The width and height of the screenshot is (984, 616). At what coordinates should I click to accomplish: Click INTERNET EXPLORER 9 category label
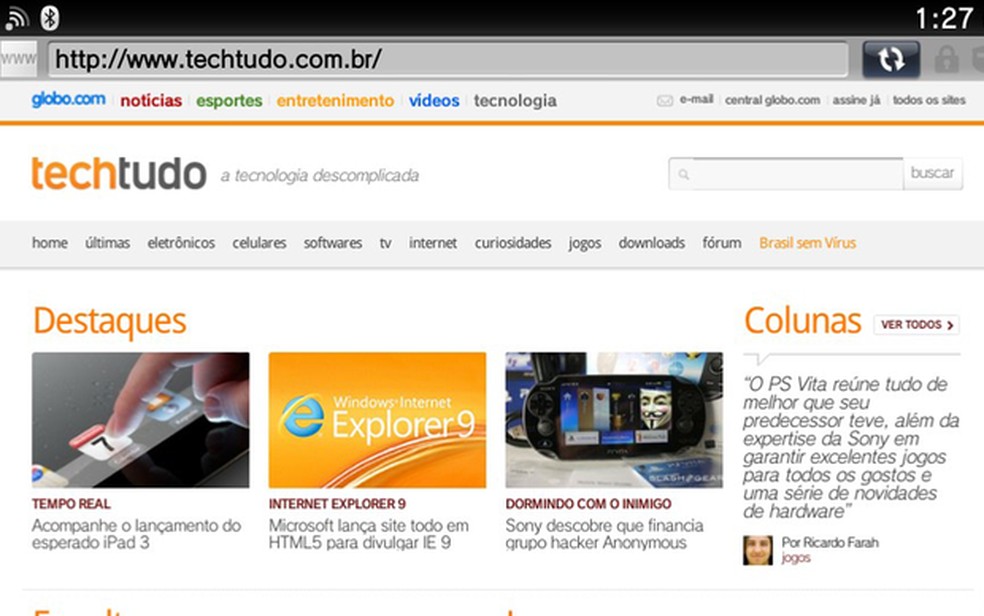pyautogui.click(x=337, y=504)
